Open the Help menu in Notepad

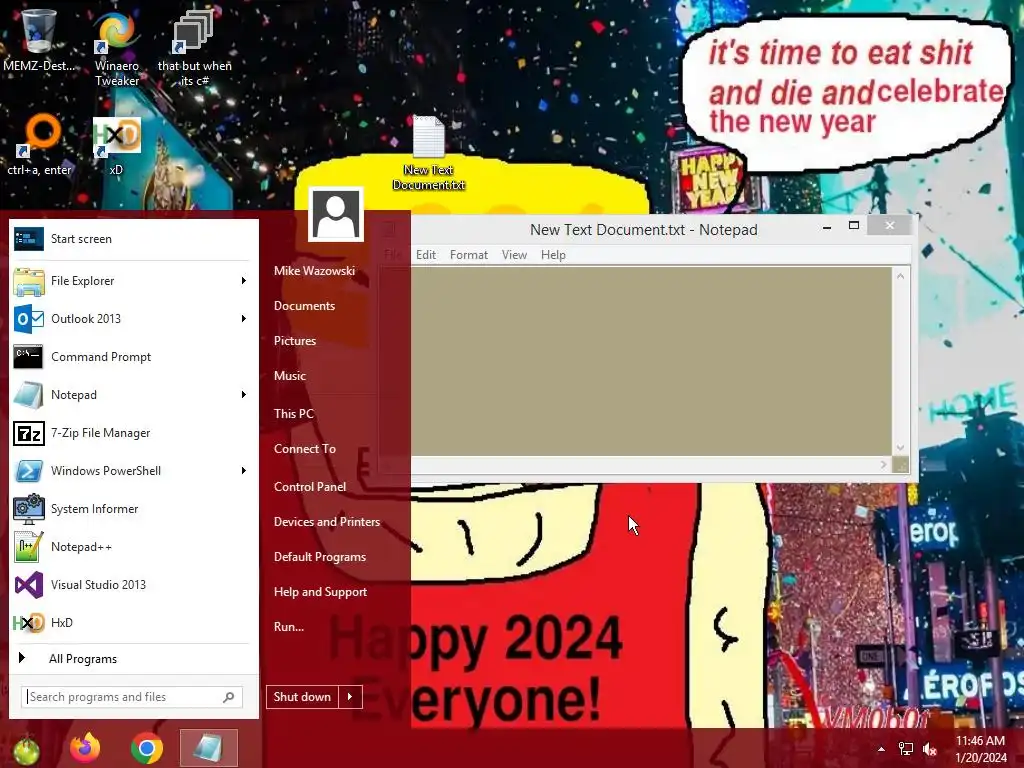(x=553, y=255)
